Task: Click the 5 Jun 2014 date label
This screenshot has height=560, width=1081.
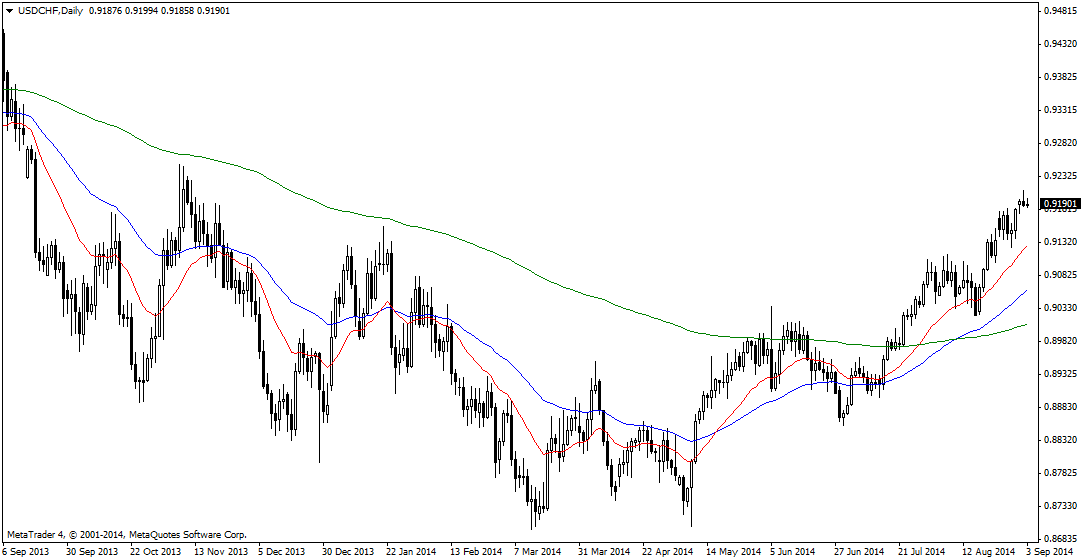Action: tap(794, 551)
